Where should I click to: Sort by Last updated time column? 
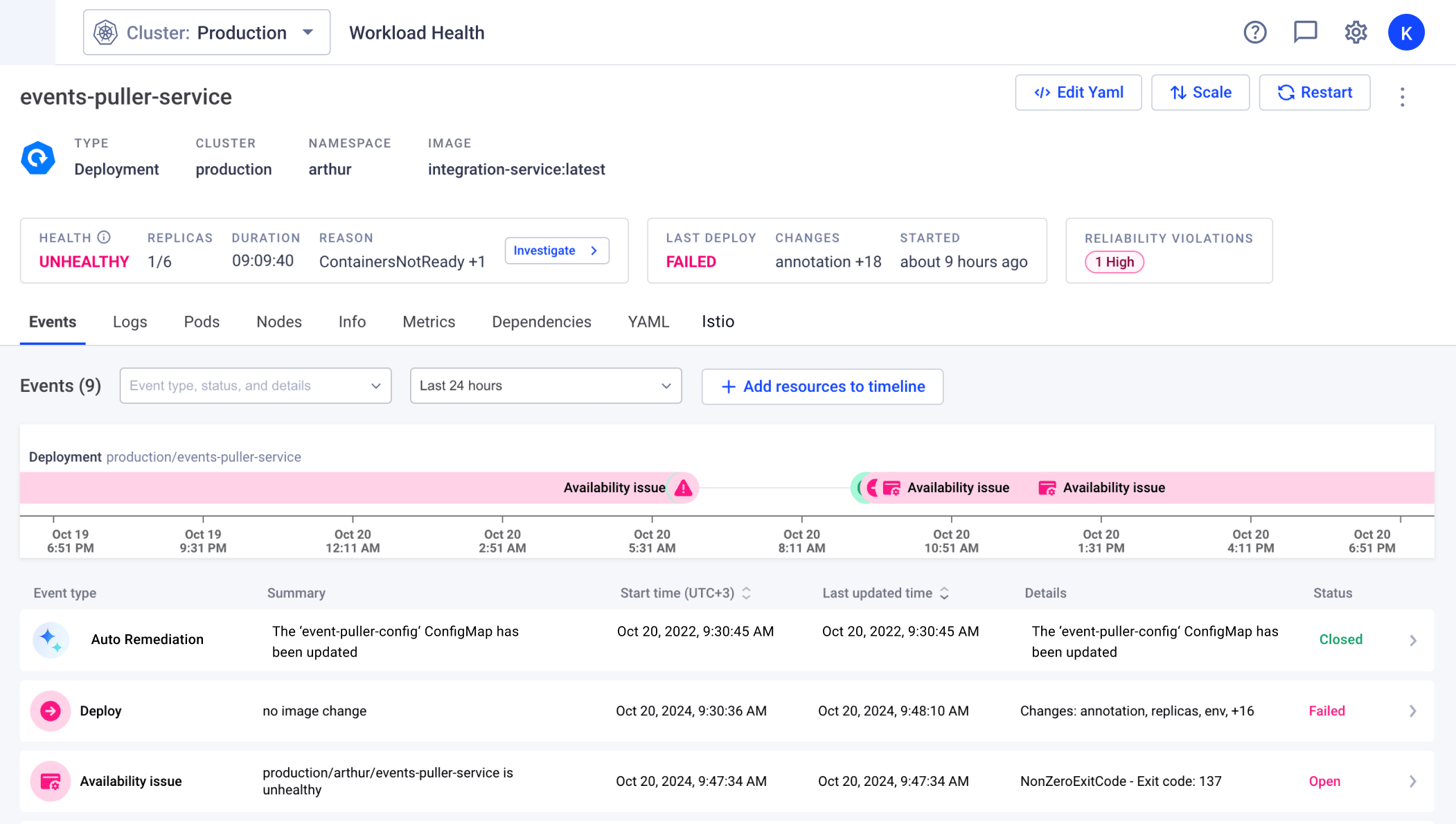[944, 593]
